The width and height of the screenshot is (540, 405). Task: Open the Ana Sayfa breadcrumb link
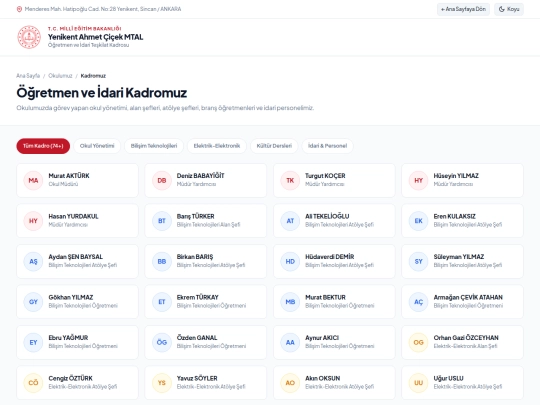coord(28,76)
